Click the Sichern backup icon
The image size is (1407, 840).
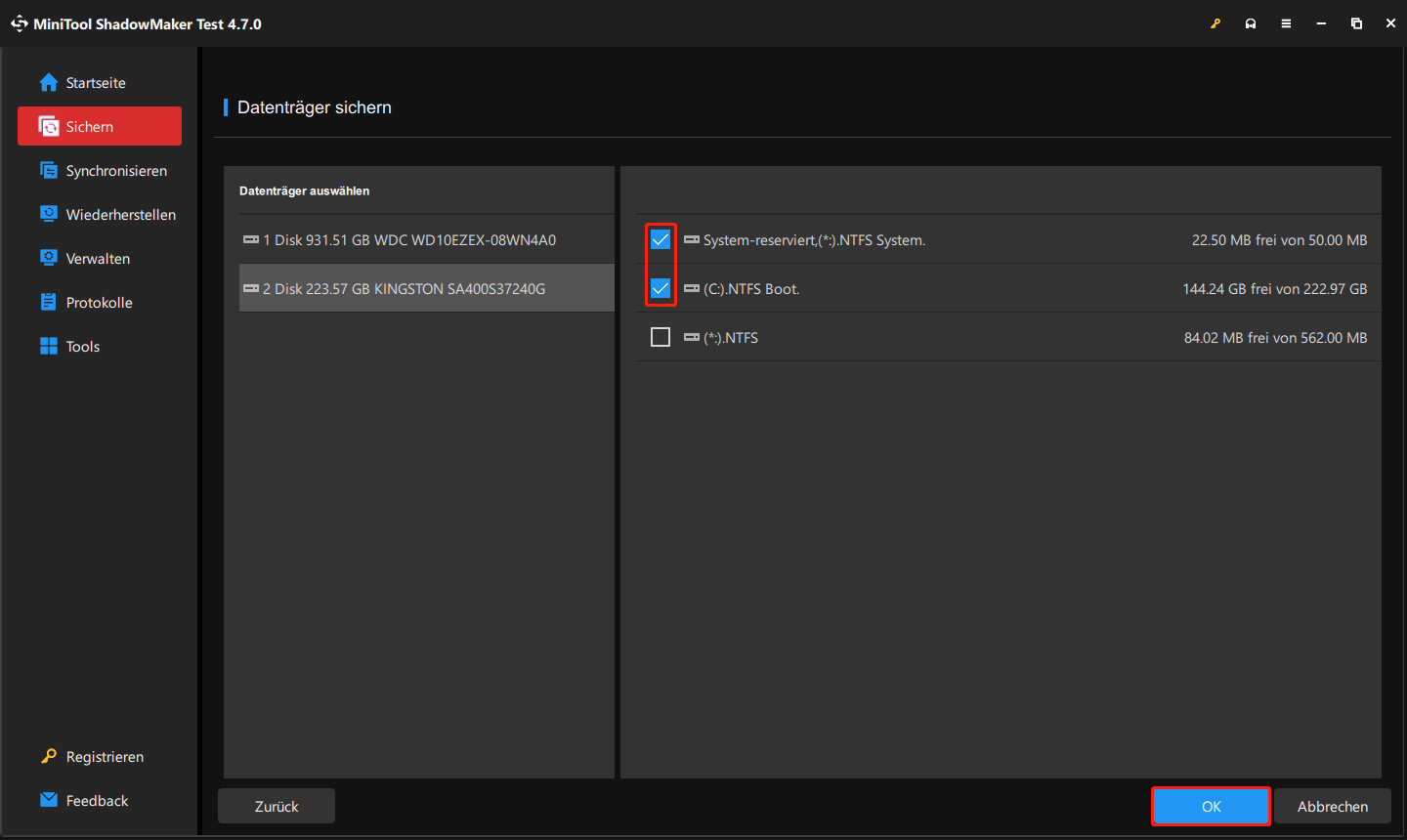coord(49,126)
